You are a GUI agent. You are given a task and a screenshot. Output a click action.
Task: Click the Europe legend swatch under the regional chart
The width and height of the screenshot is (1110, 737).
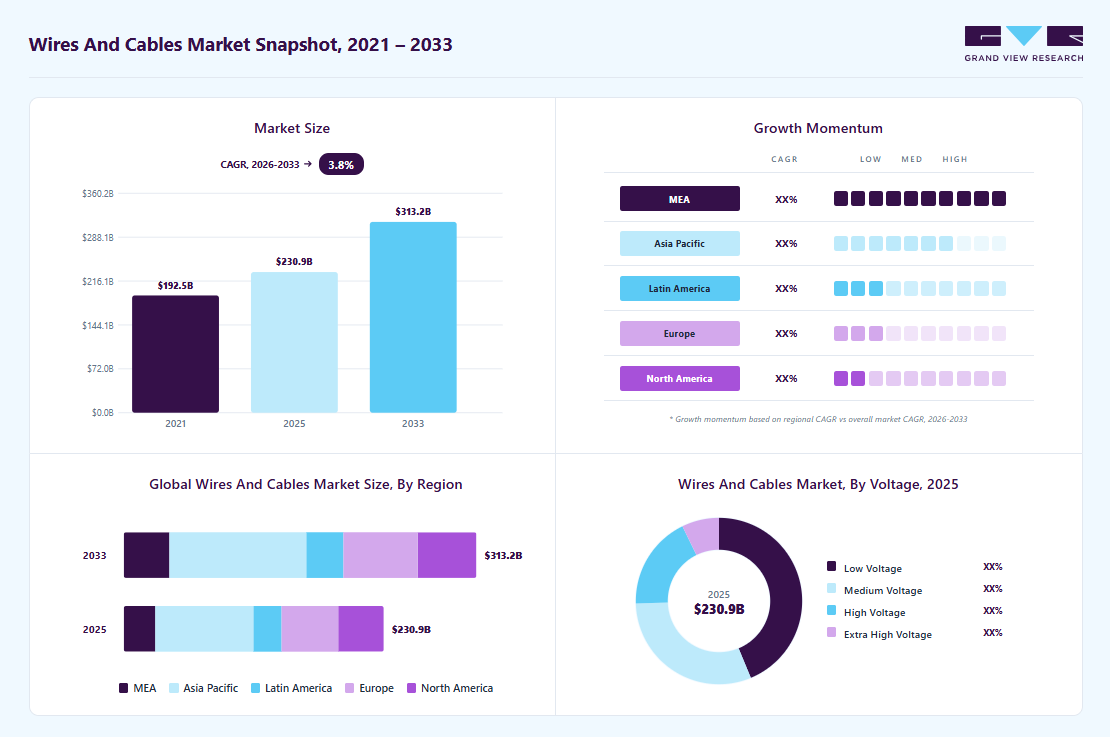coord(349,688)
